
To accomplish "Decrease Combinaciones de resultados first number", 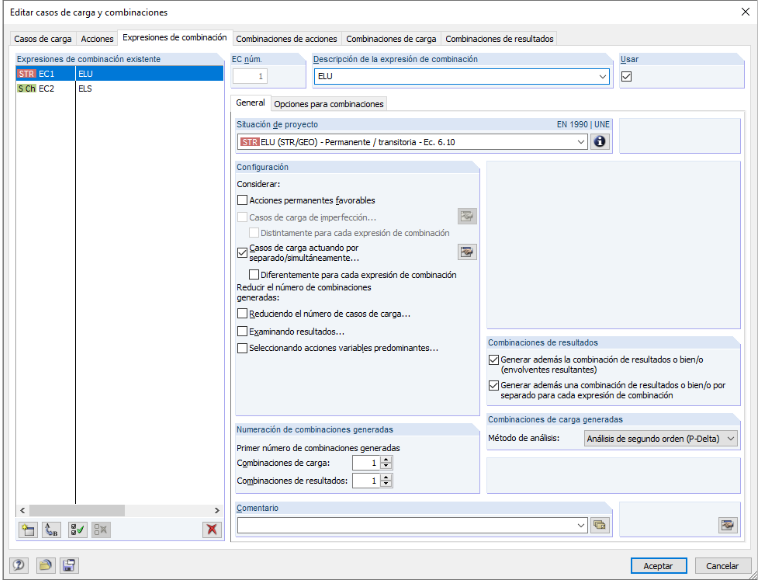I will (386, 484).
